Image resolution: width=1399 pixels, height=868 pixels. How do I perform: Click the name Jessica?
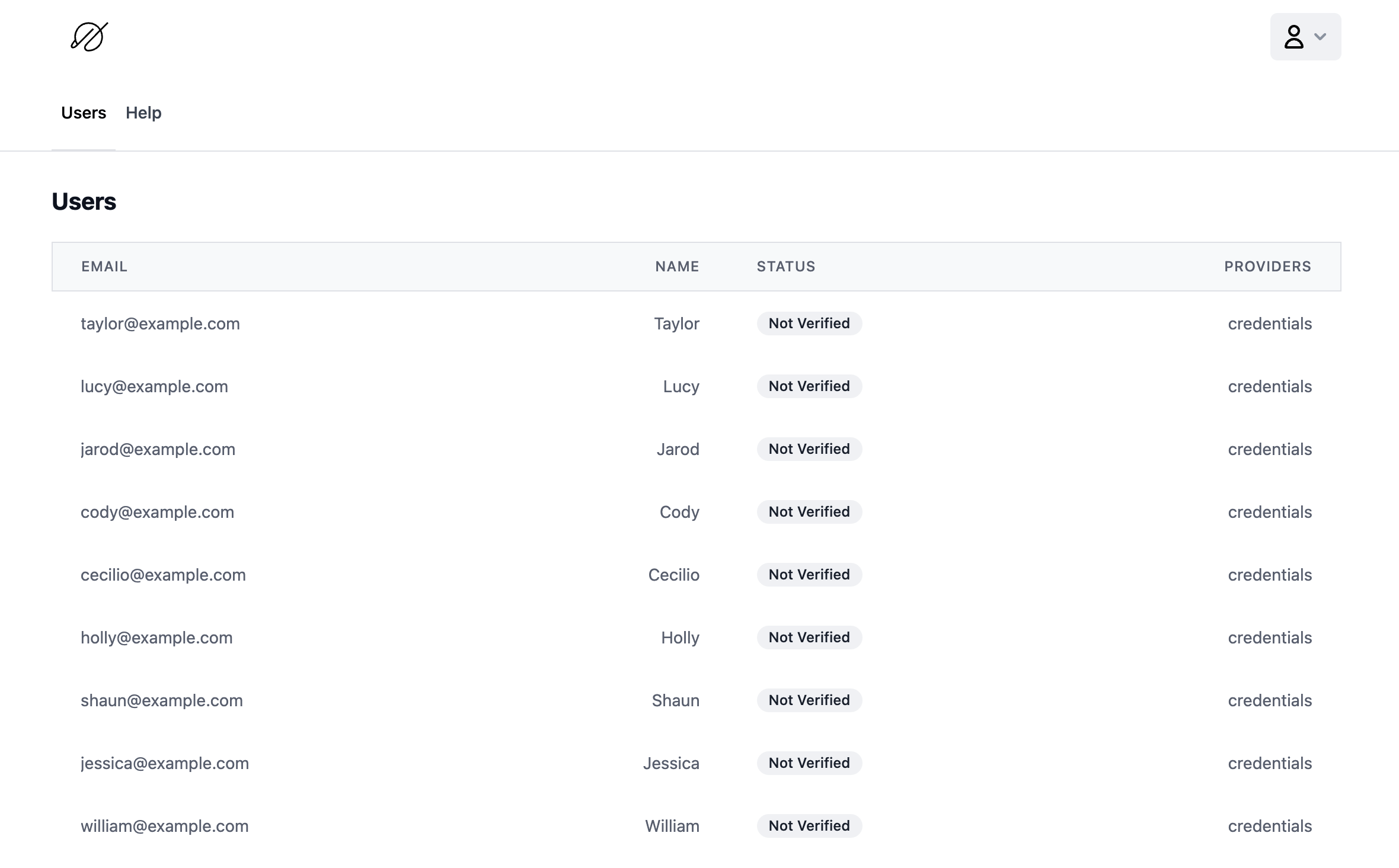tap(671, 763)
